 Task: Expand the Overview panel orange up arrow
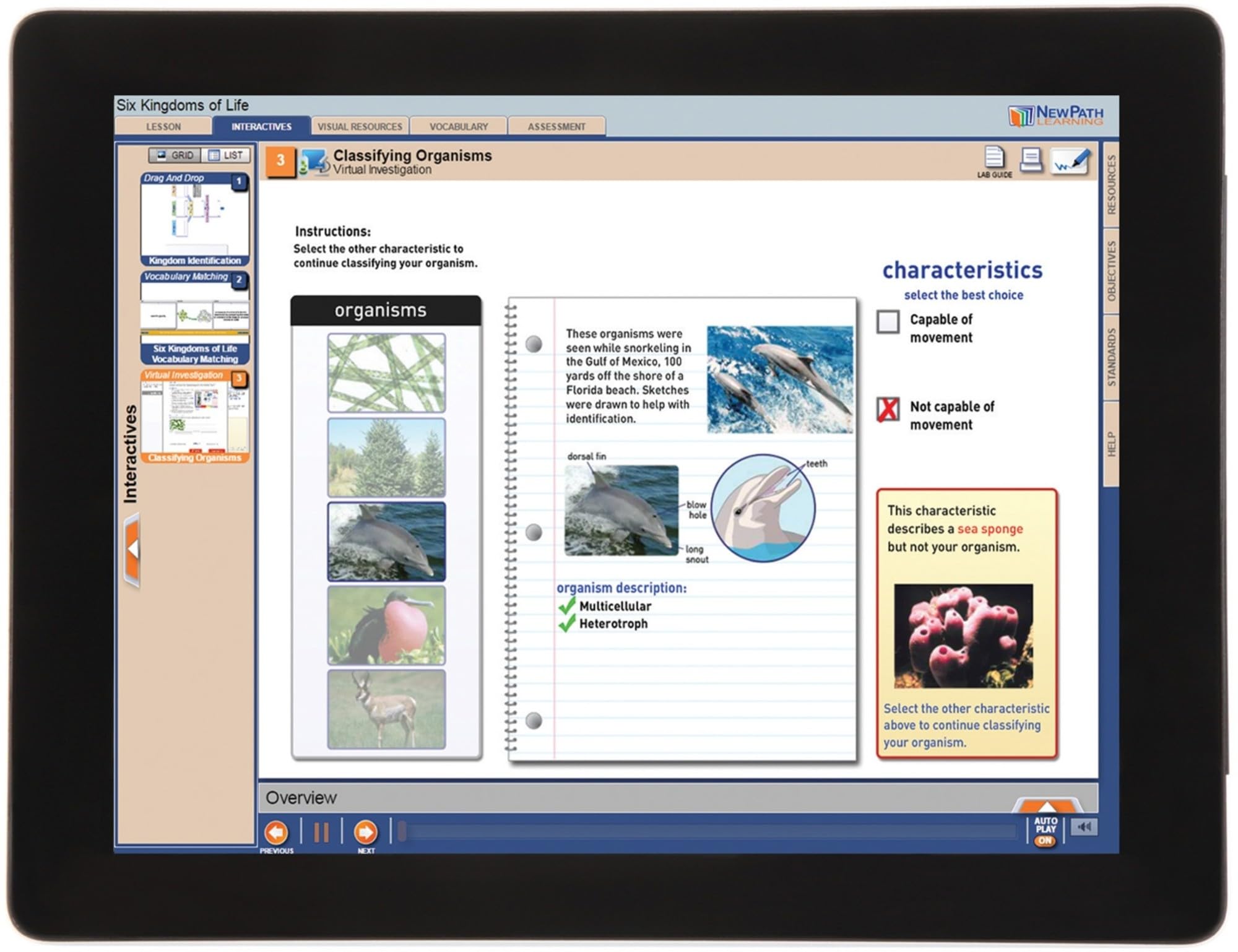(1047, 805)
